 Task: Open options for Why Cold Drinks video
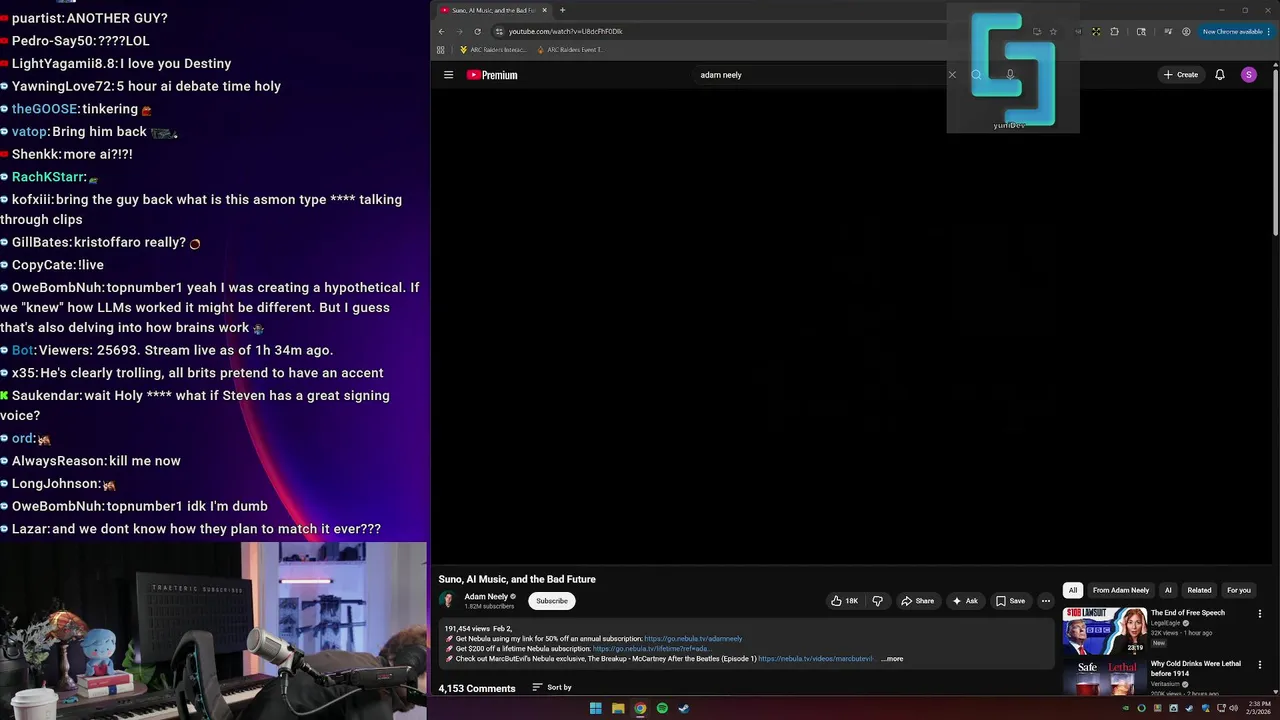click(1259, 664)
